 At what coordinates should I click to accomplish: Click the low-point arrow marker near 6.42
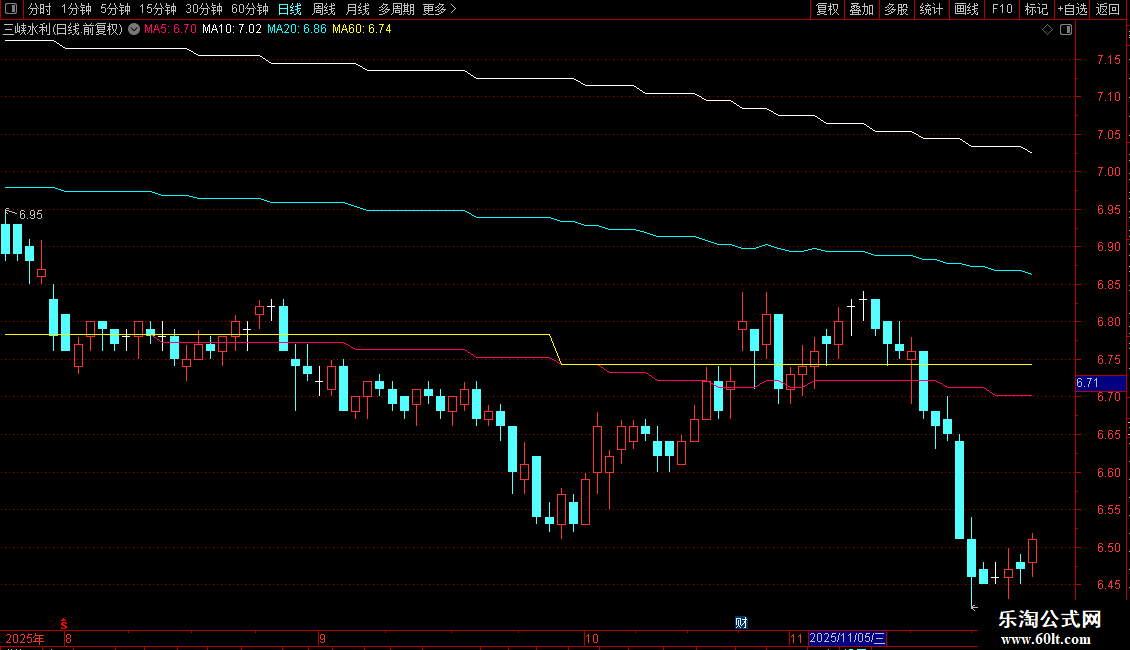(x=974, y=607)
